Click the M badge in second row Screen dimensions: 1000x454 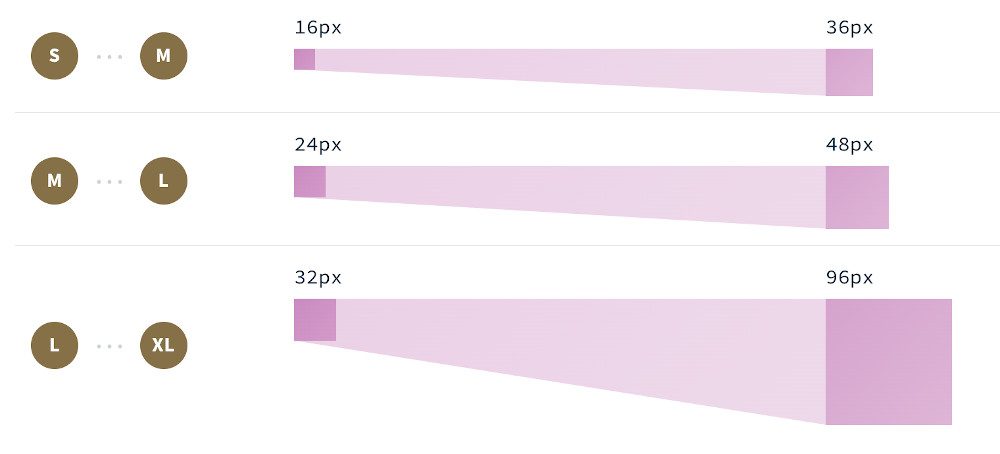(x=54, y=181)
